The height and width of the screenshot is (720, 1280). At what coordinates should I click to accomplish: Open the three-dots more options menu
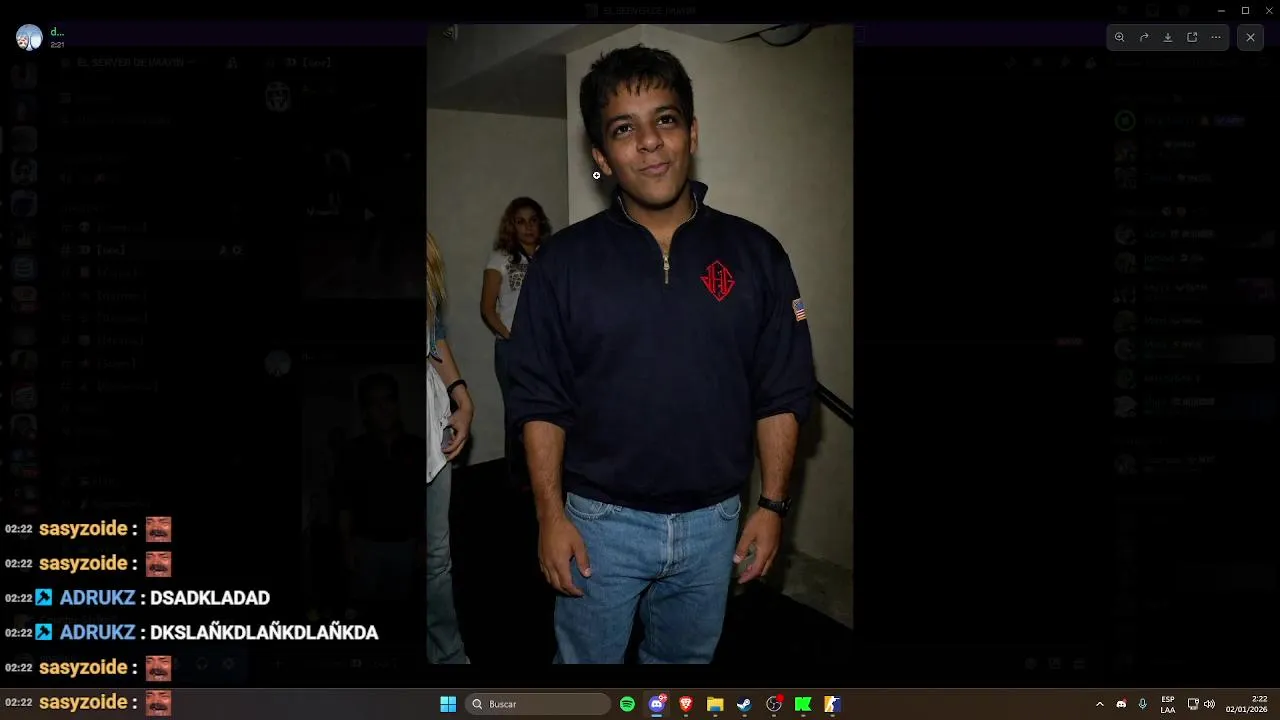click(x=1216, y=37)
